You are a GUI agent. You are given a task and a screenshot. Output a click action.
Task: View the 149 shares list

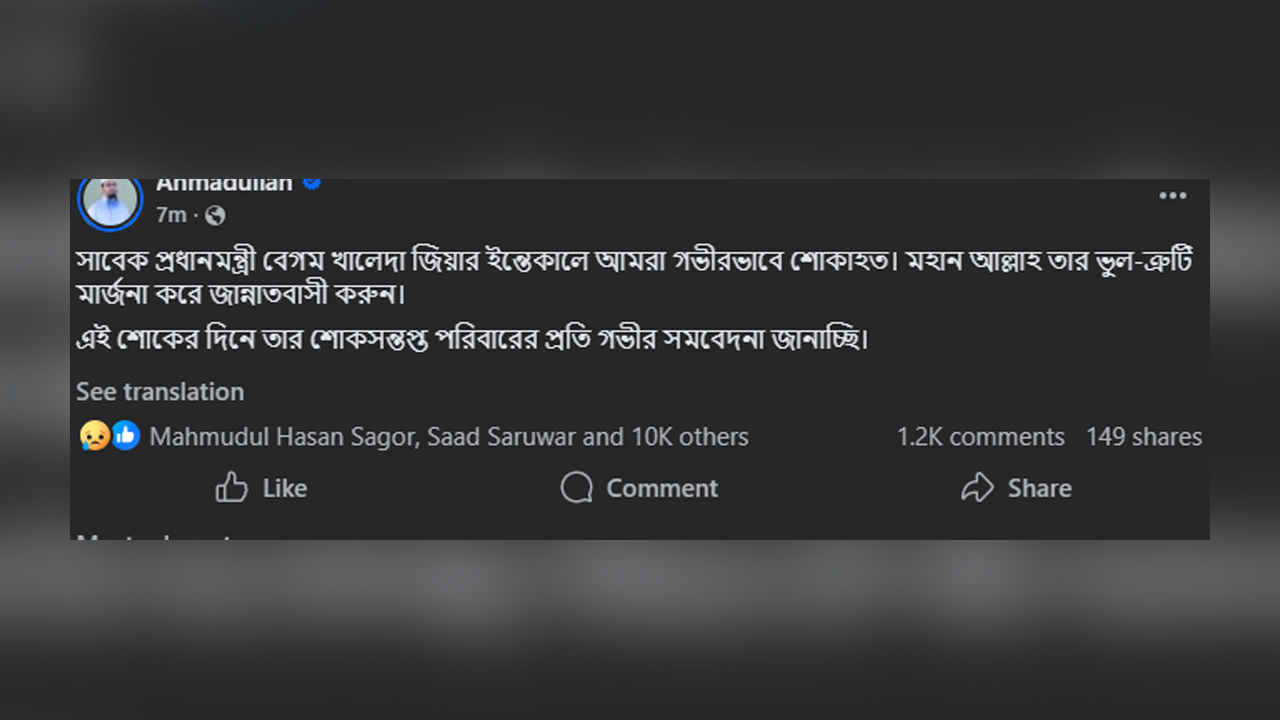tap(1144, 437)
